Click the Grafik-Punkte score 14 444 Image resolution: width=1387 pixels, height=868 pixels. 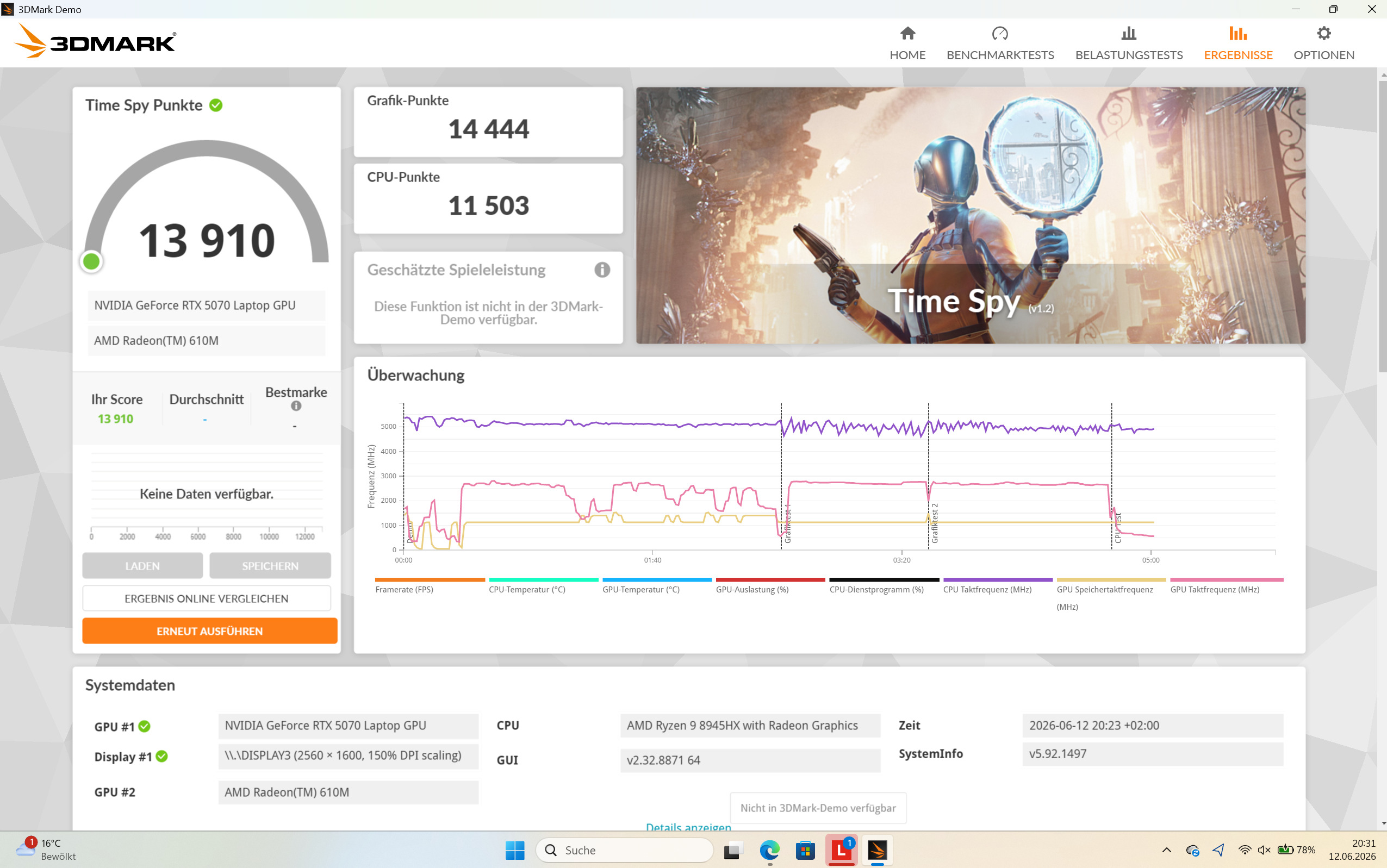[x=489, y=129]
